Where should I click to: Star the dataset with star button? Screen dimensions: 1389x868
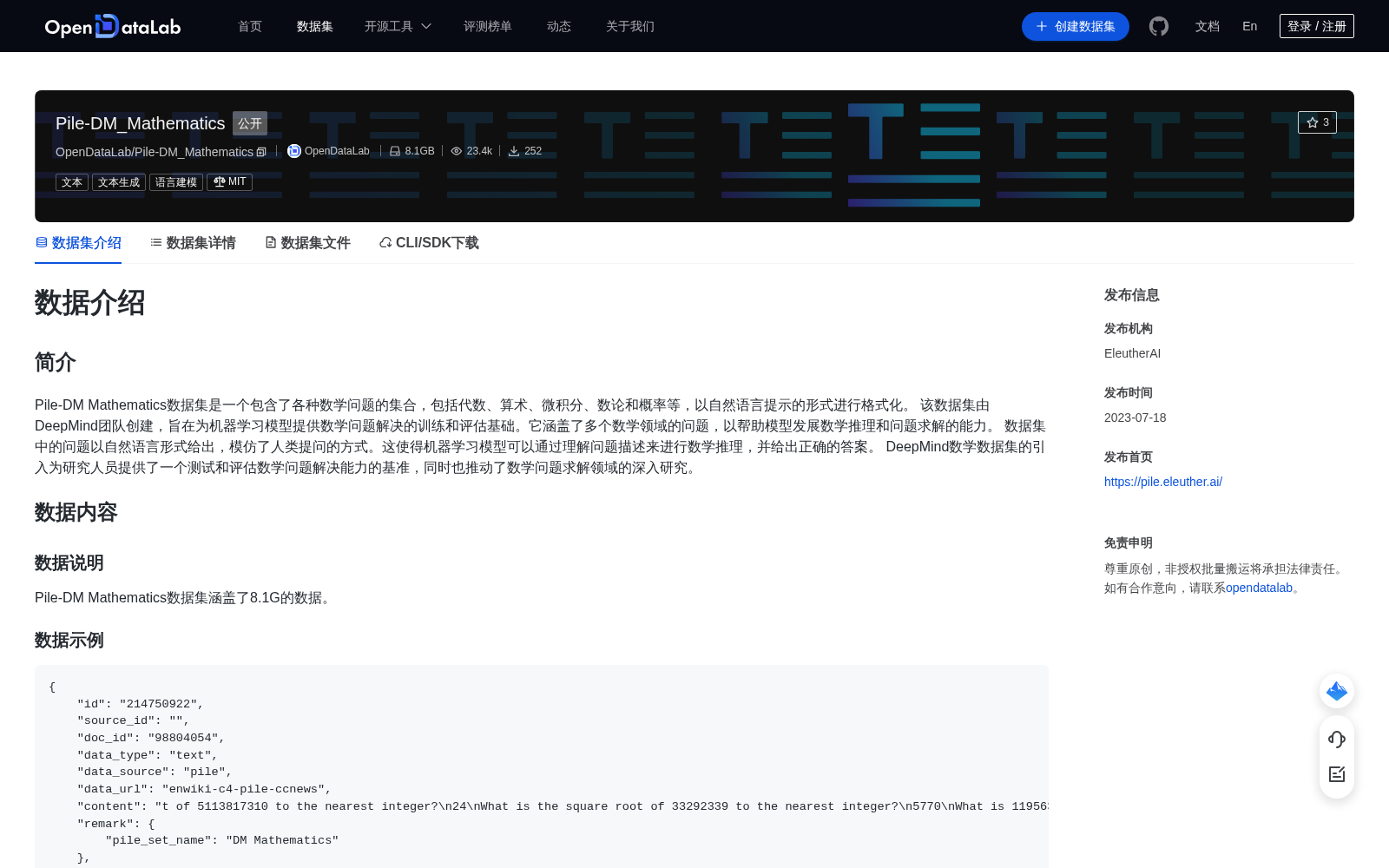click(x=1317, y=122)
